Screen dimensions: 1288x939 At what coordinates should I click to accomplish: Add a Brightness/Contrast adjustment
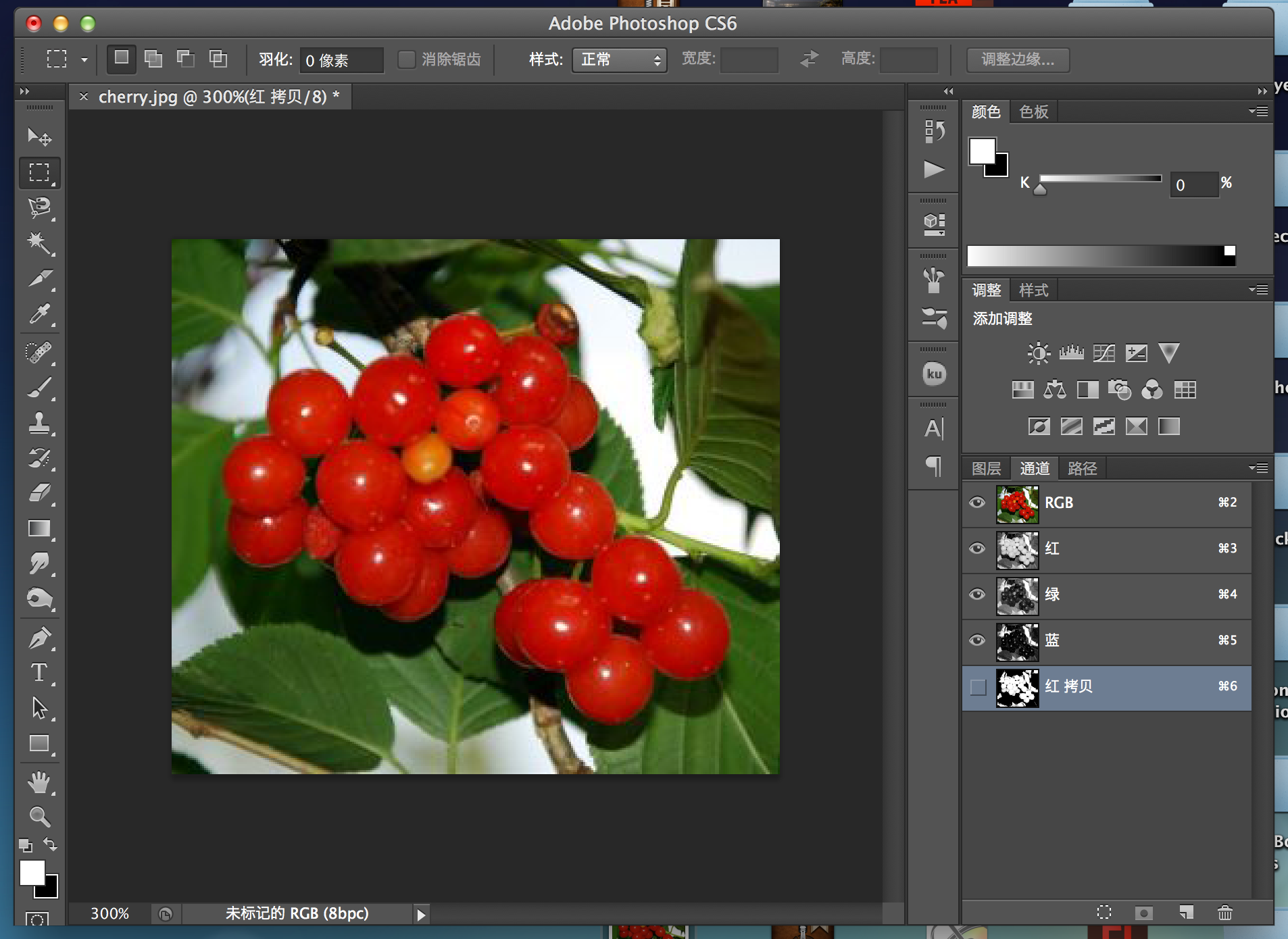pos(1039,353)
